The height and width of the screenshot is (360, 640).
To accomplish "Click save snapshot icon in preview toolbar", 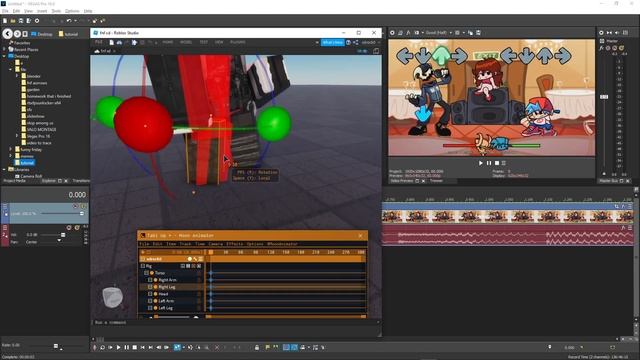I will pyautogui.click(x=478, y=33).
